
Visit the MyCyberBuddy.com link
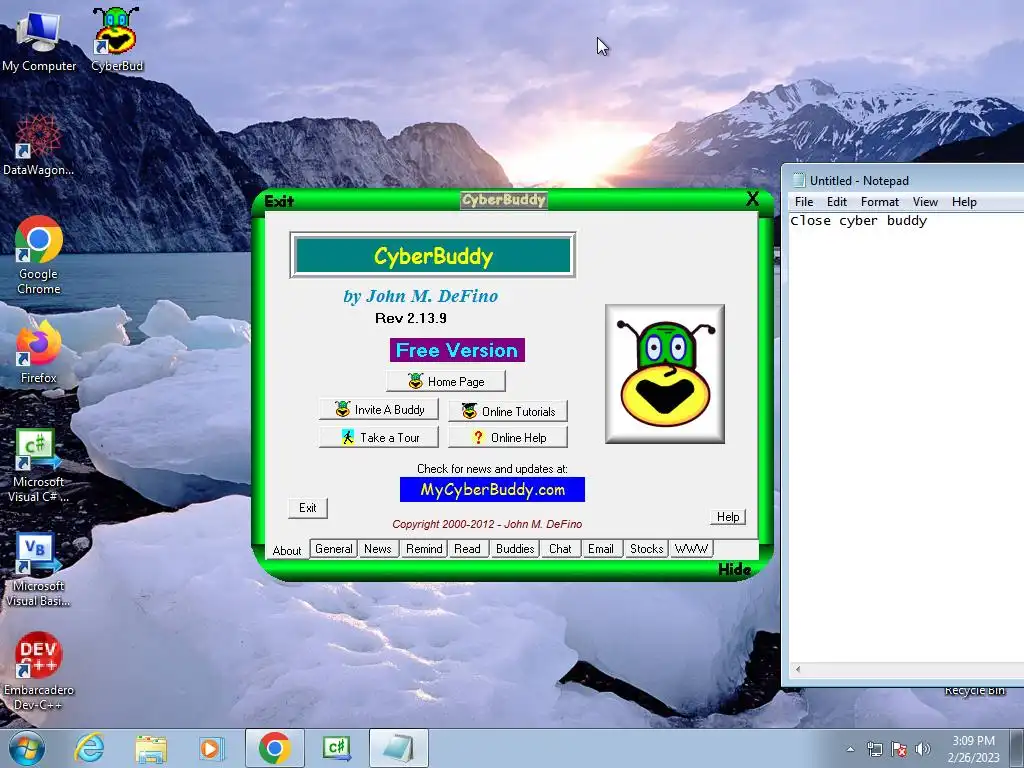click(x=492, y=490)
